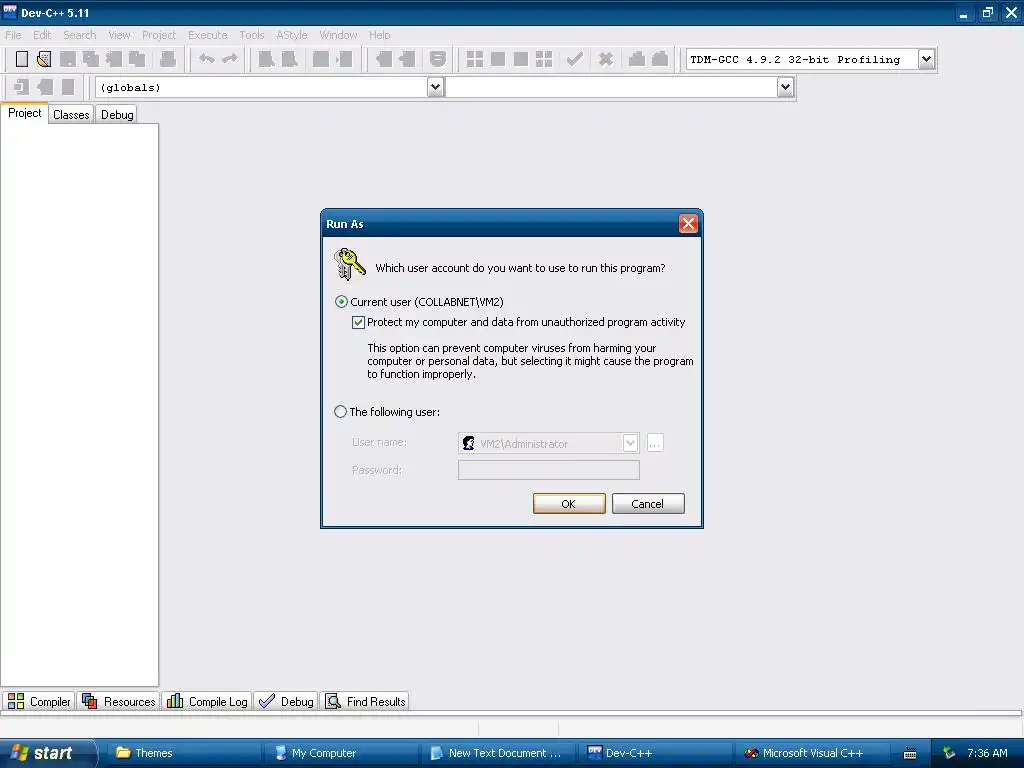
Task: Click the Save All toolbar icon
Action: pyautogui.click(x=91, y=59)
